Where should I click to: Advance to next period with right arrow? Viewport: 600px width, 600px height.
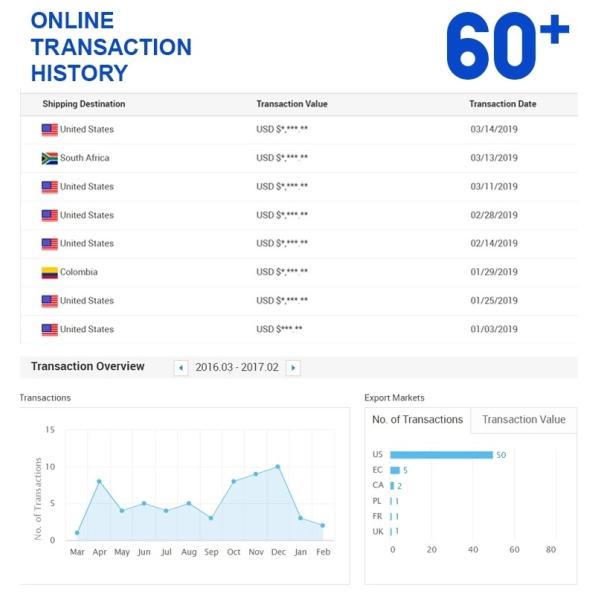point(293,368)
